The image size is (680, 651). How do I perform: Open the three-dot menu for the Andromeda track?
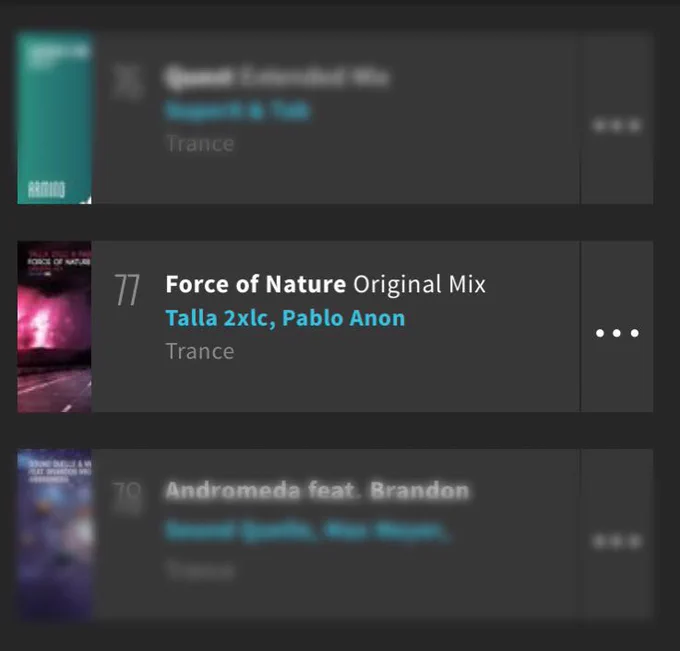617,541
